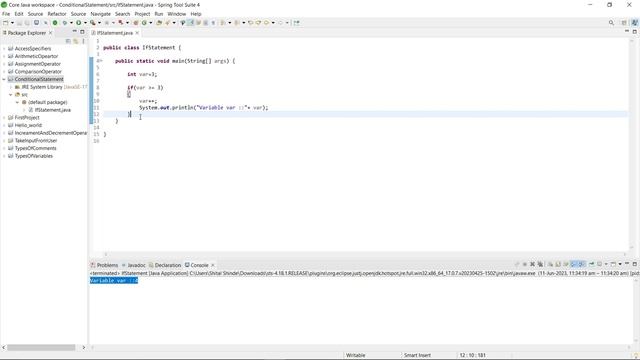640x360 pixels.
Task: Open the File menu
Action: pyautogui.click(x=6, y=14)
